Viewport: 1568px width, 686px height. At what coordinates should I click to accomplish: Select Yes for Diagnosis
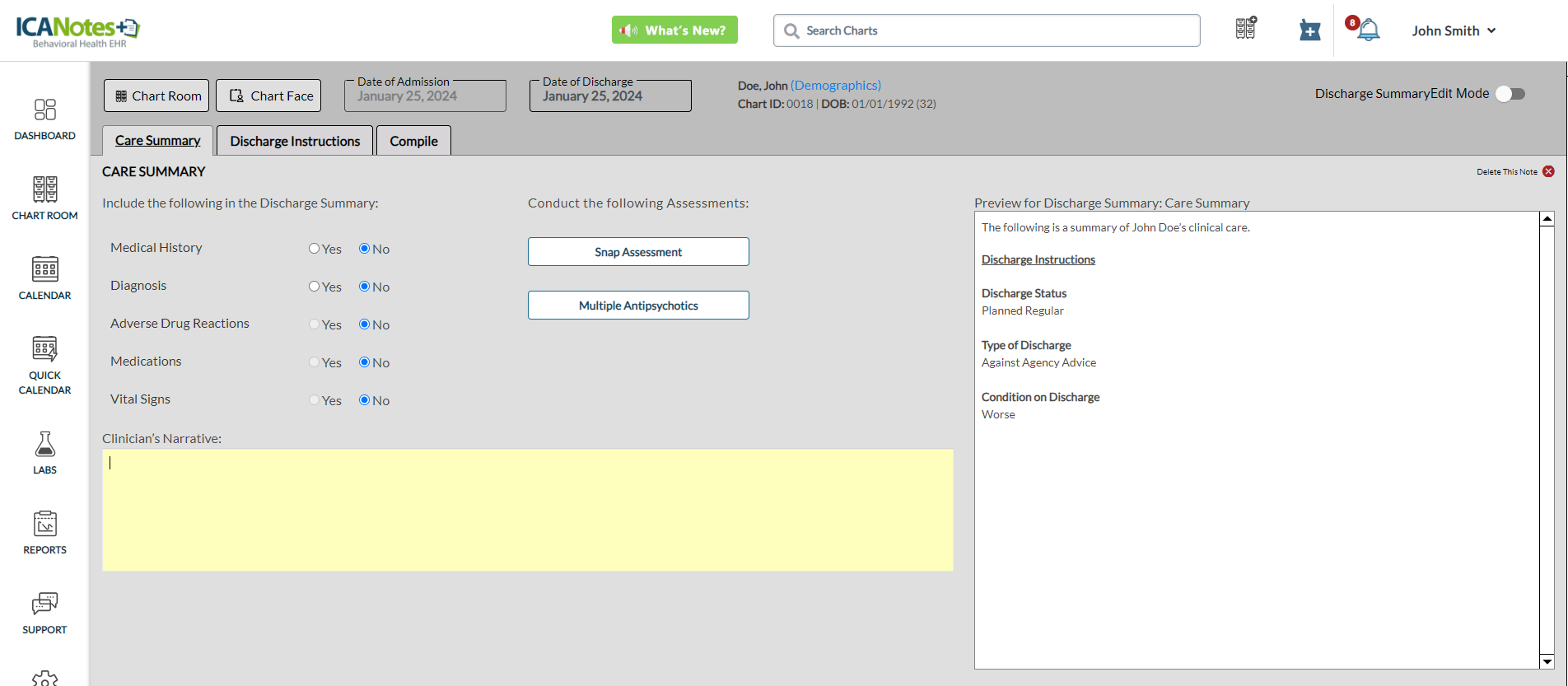tap(314, 287)
